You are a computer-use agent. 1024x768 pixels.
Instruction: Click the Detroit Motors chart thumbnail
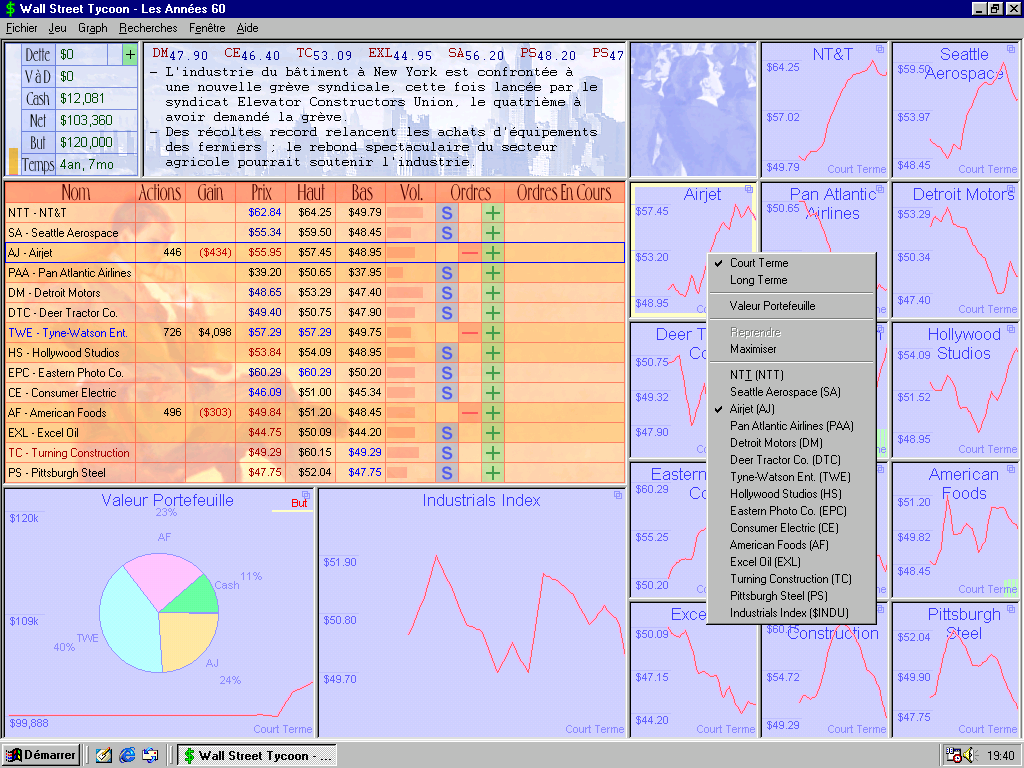click(955, 249)
